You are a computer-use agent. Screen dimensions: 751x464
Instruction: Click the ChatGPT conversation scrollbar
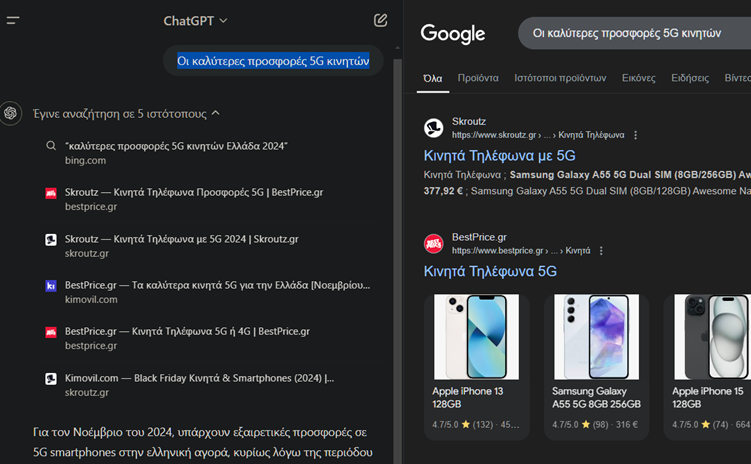click(397, 259)
